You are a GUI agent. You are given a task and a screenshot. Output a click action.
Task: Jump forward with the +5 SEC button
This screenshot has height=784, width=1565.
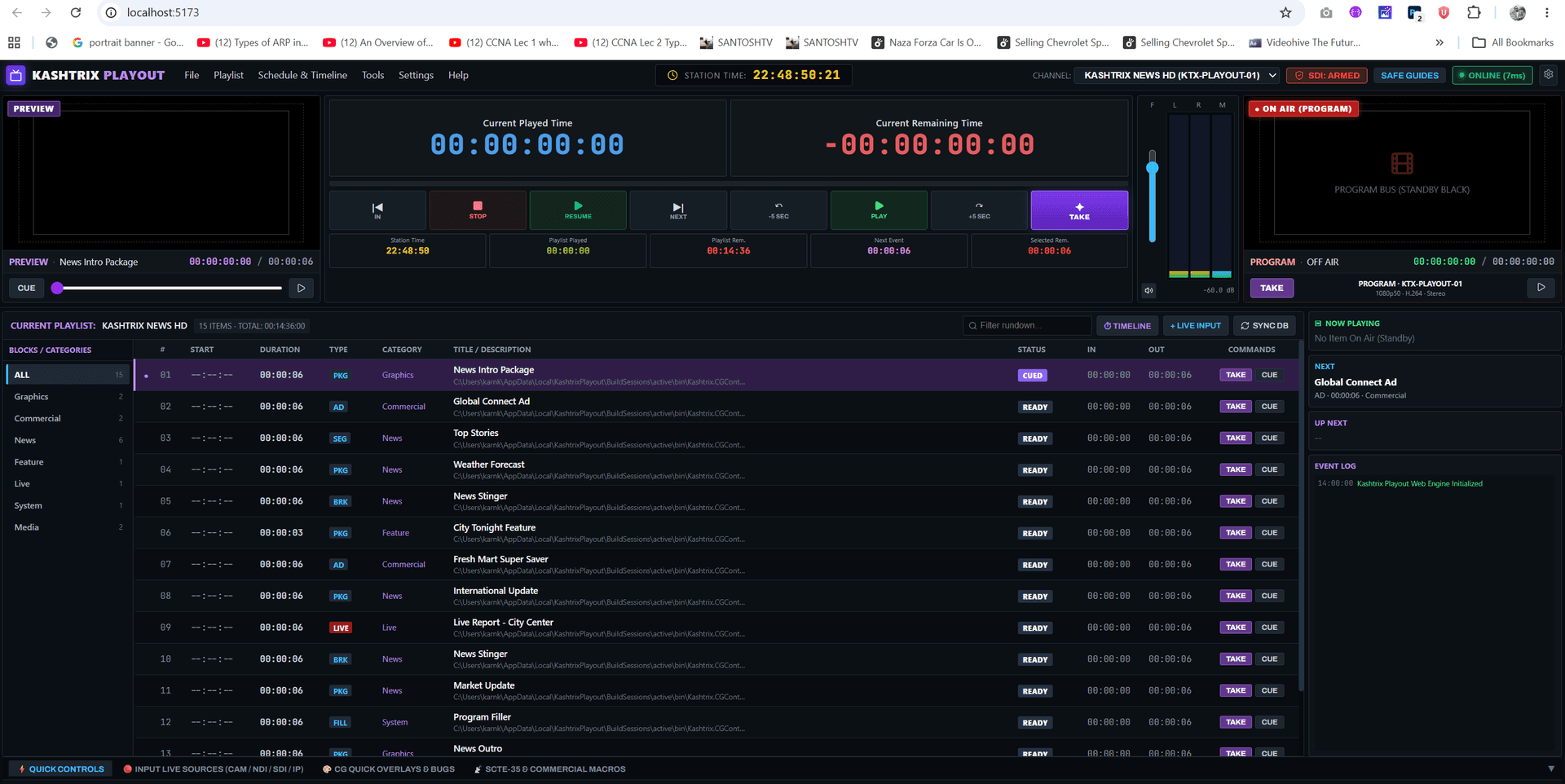click(x=979, y=210)
